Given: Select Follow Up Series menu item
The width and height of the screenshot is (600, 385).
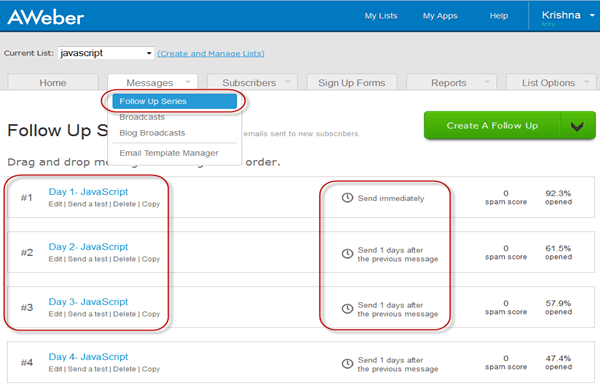Looking at the screenshot, I should coord(174,101).
